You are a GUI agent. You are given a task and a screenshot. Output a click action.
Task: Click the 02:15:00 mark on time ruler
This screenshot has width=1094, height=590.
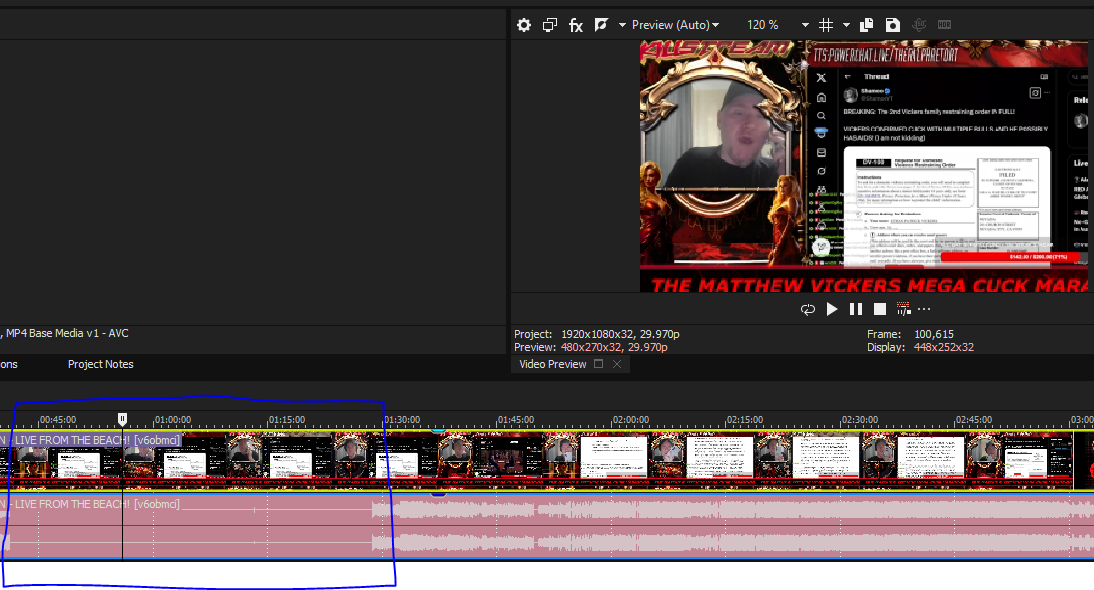(x=745, y=420)
